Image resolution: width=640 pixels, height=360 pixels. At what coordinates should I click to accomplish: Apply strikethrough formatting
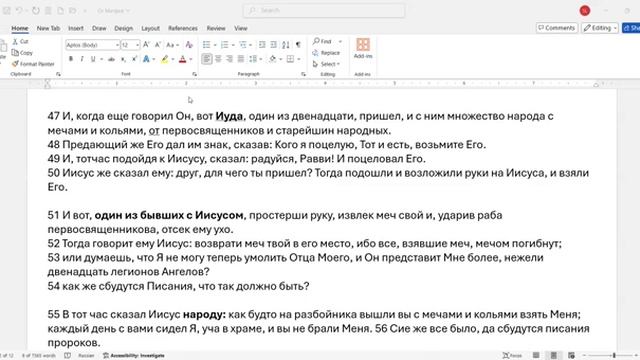pos(111,59)
